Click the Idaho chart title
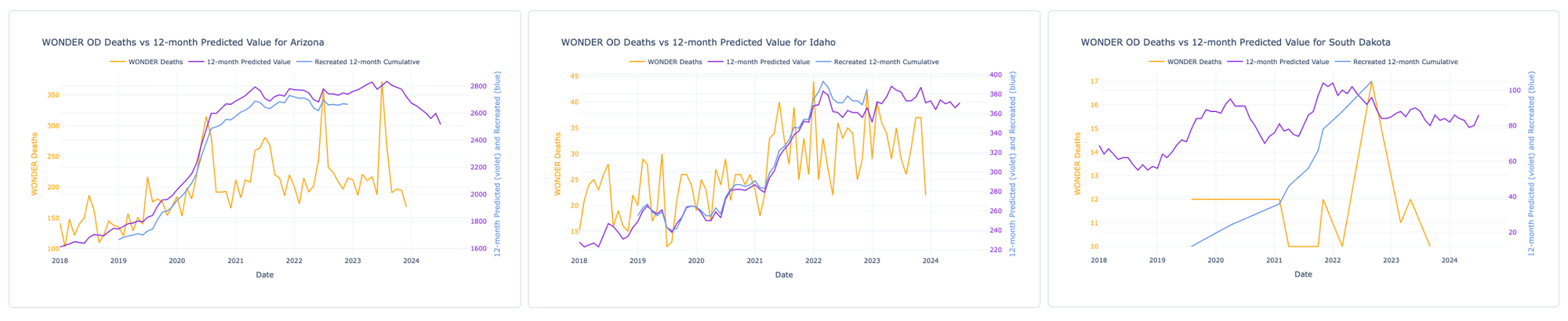The image size is (1568, 321). click(x=698, y=42)
